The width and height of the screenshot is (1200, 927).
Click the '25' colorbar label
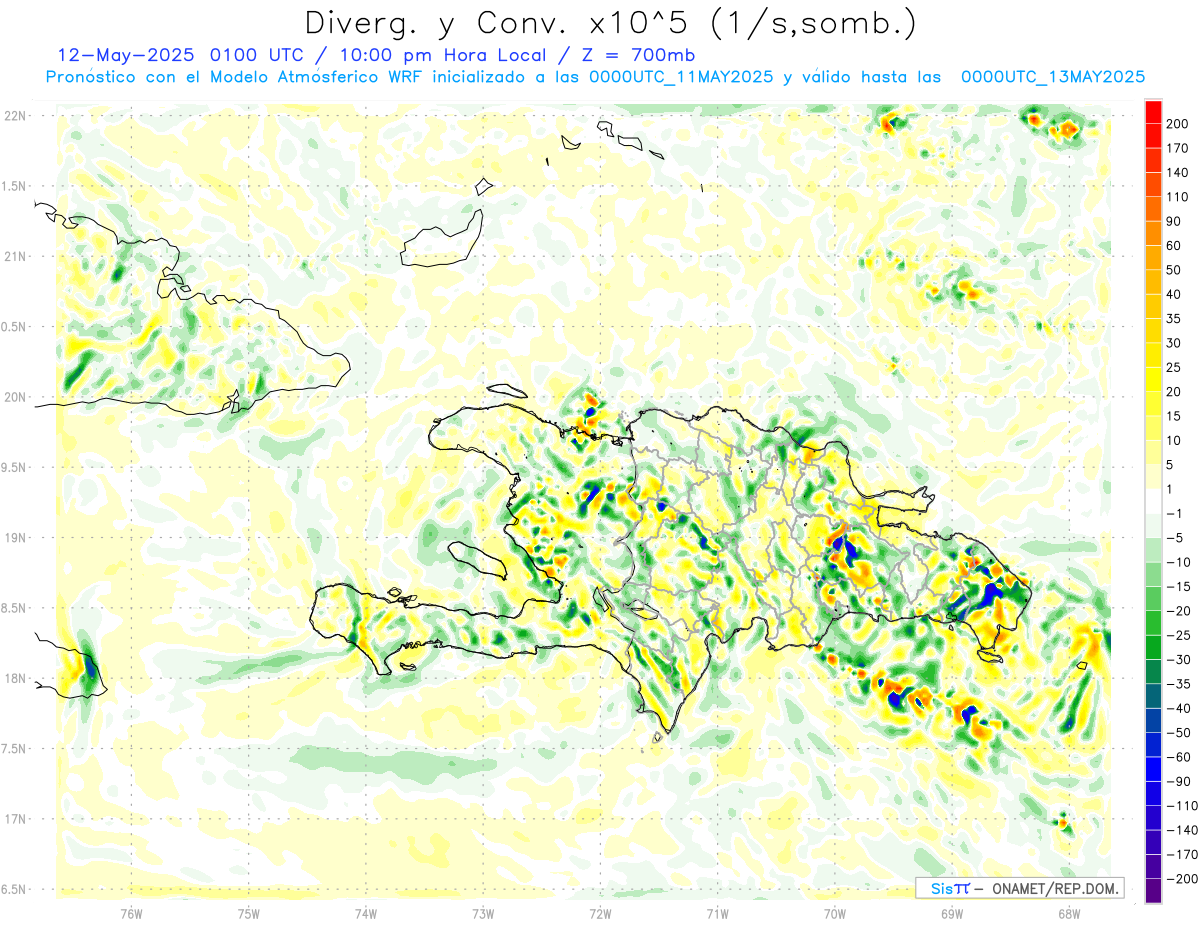(1176, 367)
